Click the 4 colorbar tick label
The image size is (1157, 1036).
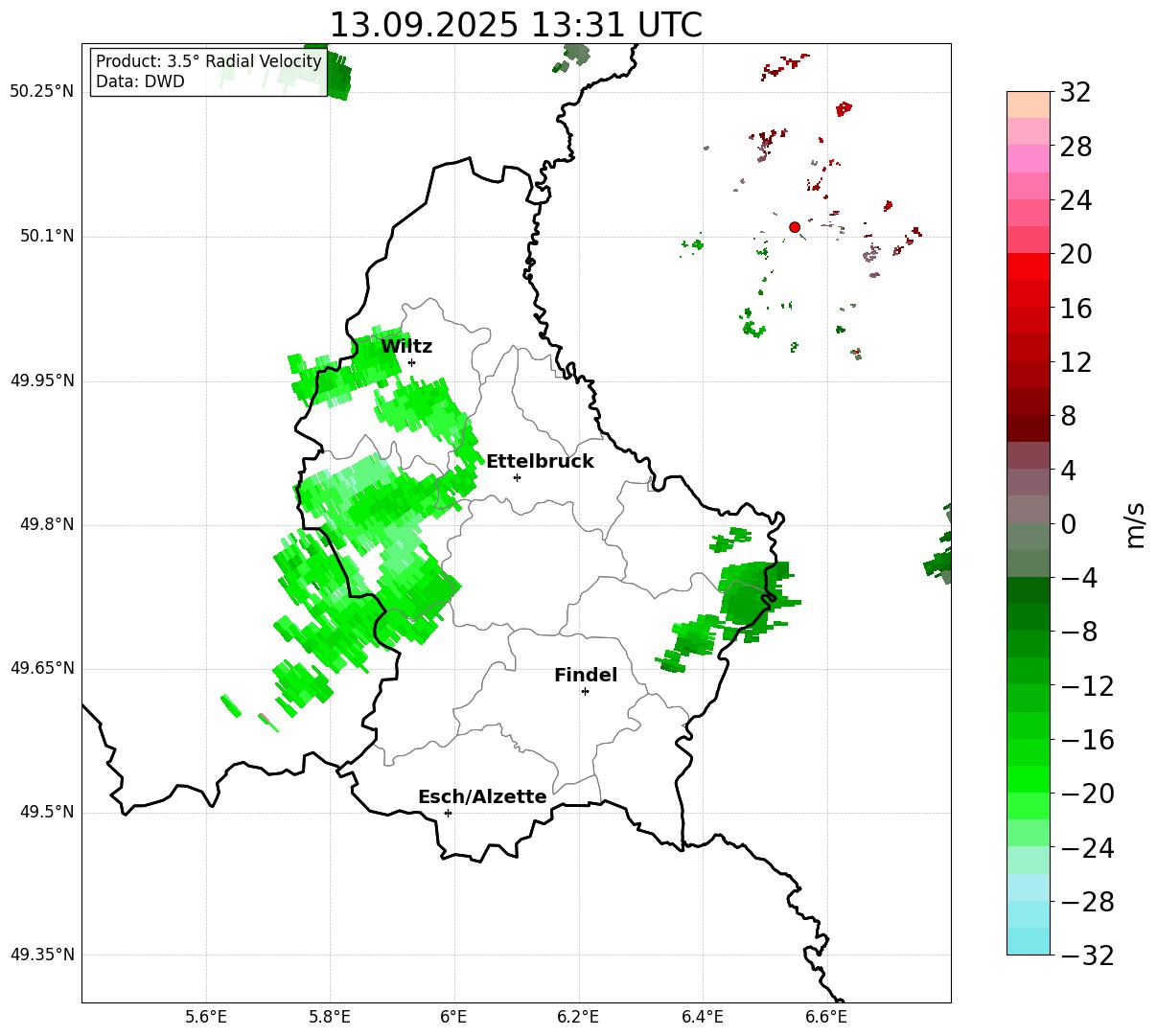point(1068,471)
